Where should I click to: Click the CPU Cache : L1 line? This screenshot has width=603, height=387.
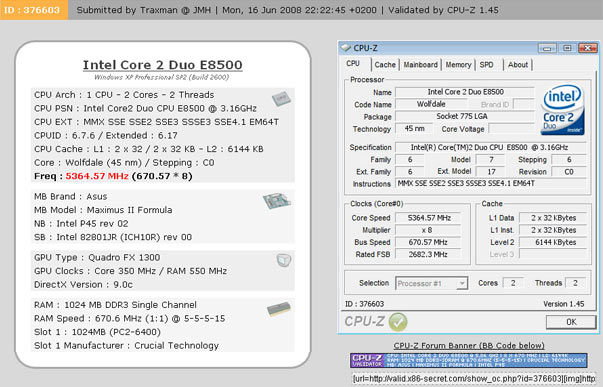tap(148, 149)
